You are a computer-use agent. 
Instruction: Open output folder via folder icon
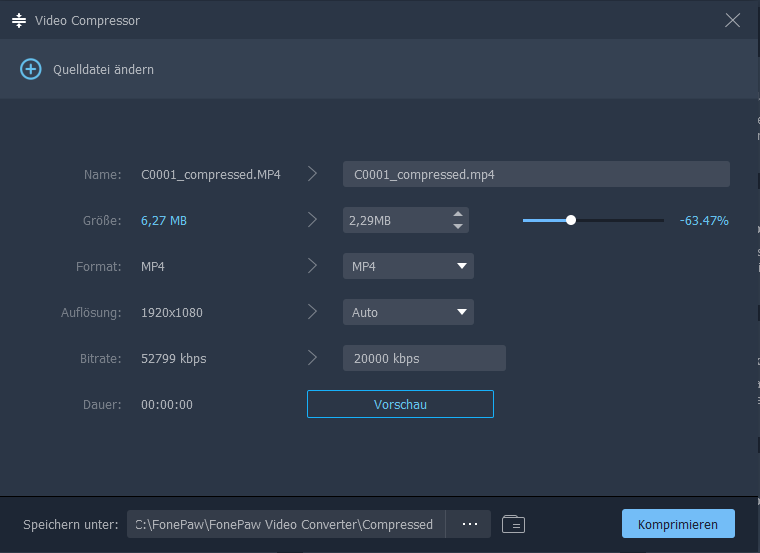513,524
